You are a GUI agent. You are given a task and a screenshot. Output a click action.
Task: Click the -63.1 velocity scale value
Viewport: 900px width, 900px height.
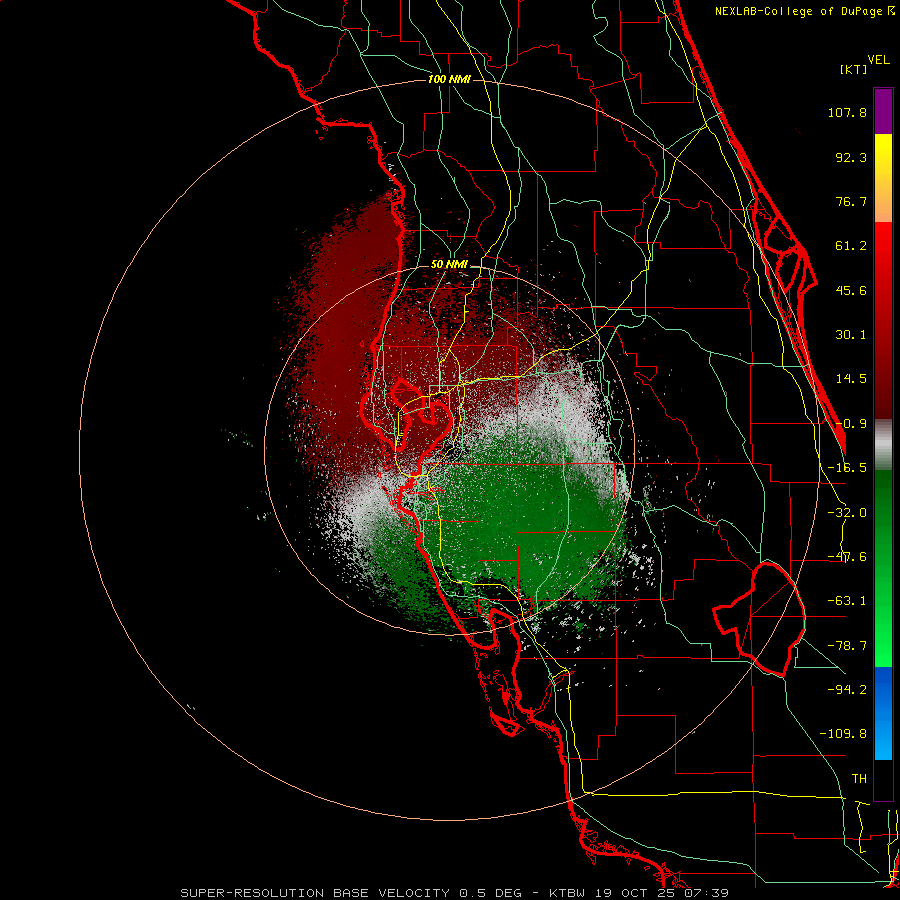847,601
